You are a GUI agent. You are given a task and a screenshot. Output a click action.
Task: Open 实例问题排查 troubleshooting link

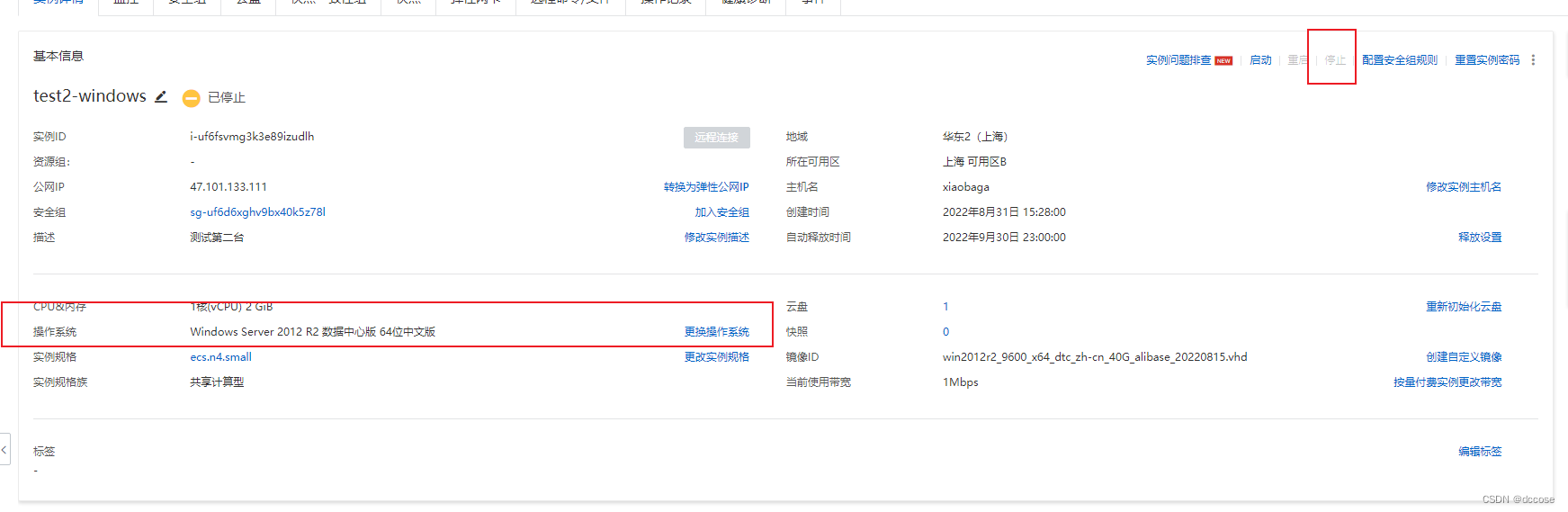pos(1178,60)
